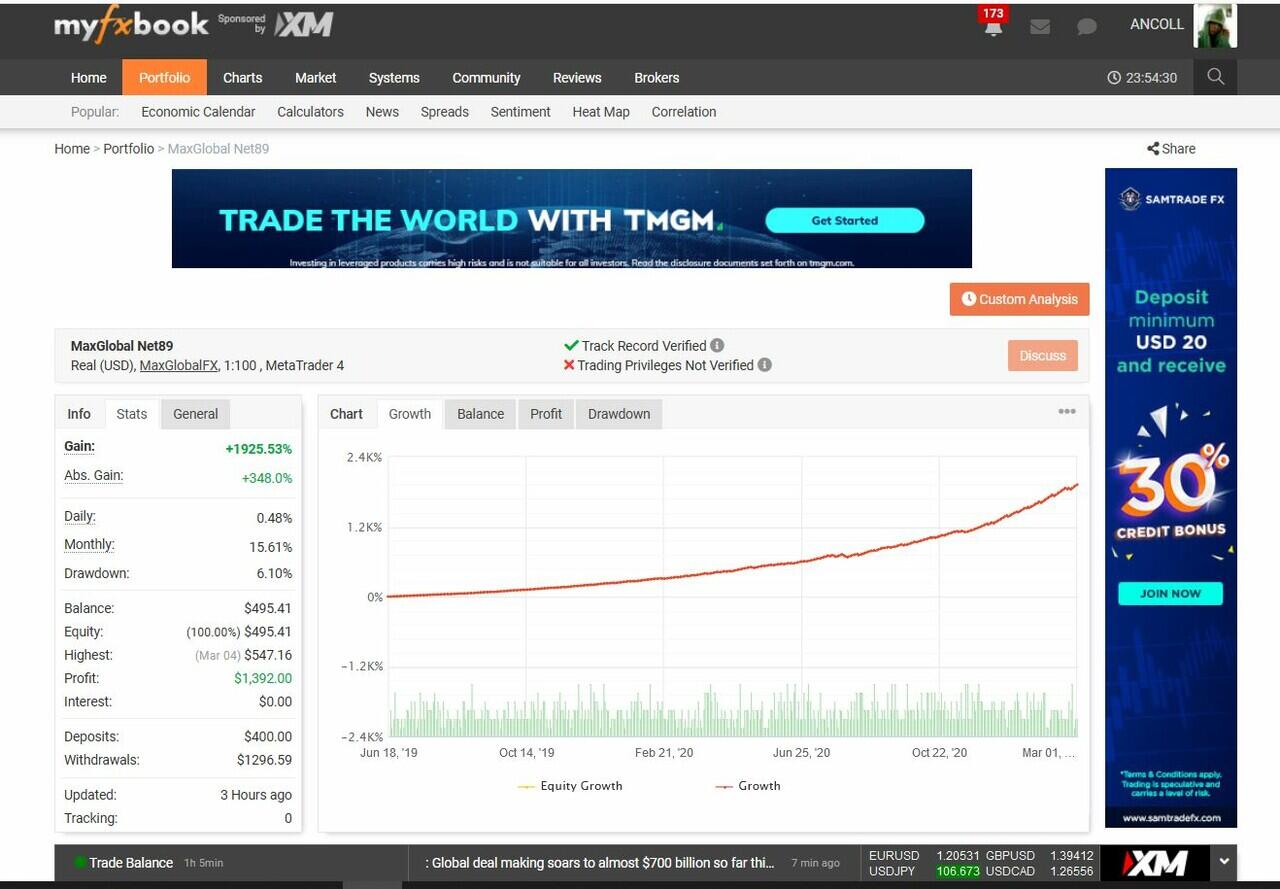1280x889 pixels.
Task: Switch to the Info tab
Action: point(79,414)
